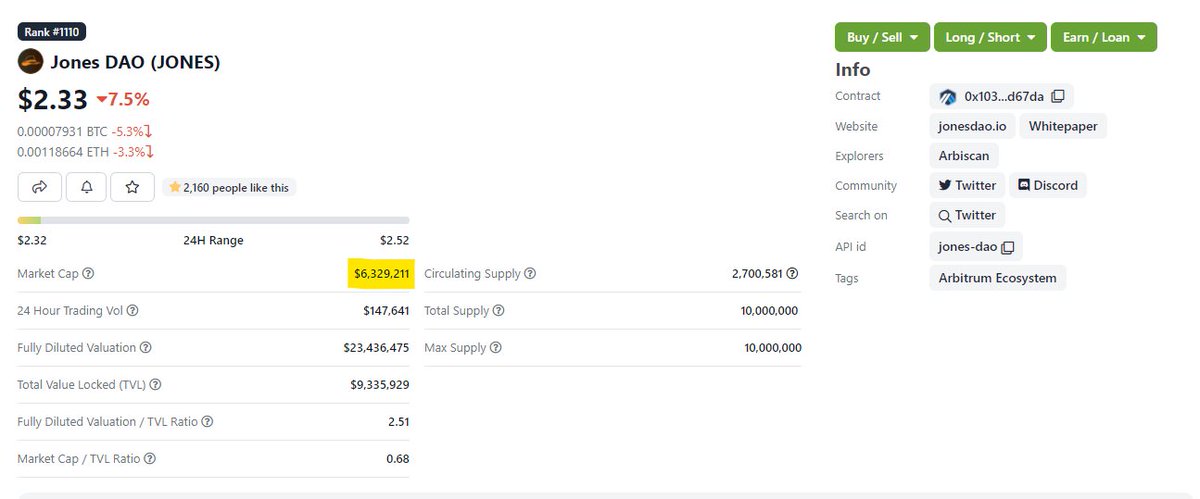Click the 0.00118664 ETH price line

tap(84, 152)
